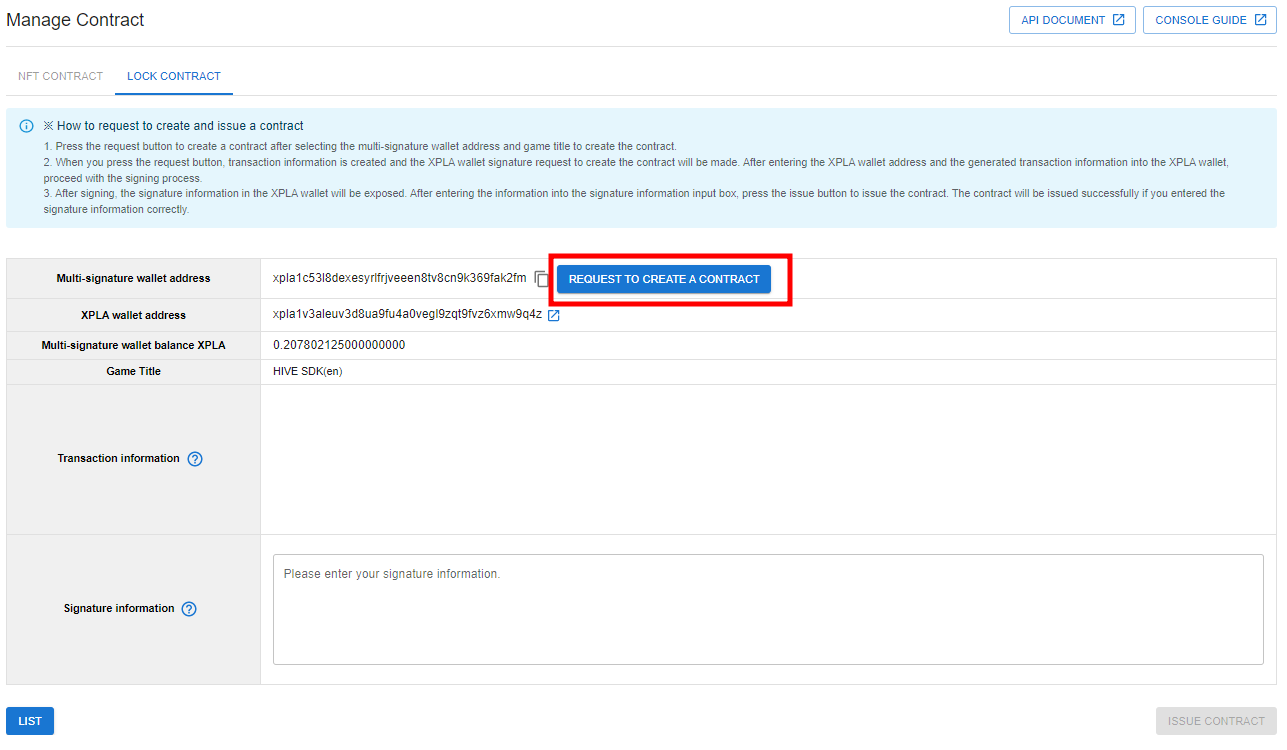The width and height of the screenshot is (1287, 750).
Task: Click the Signature information label text
Action: pos(119,608)
